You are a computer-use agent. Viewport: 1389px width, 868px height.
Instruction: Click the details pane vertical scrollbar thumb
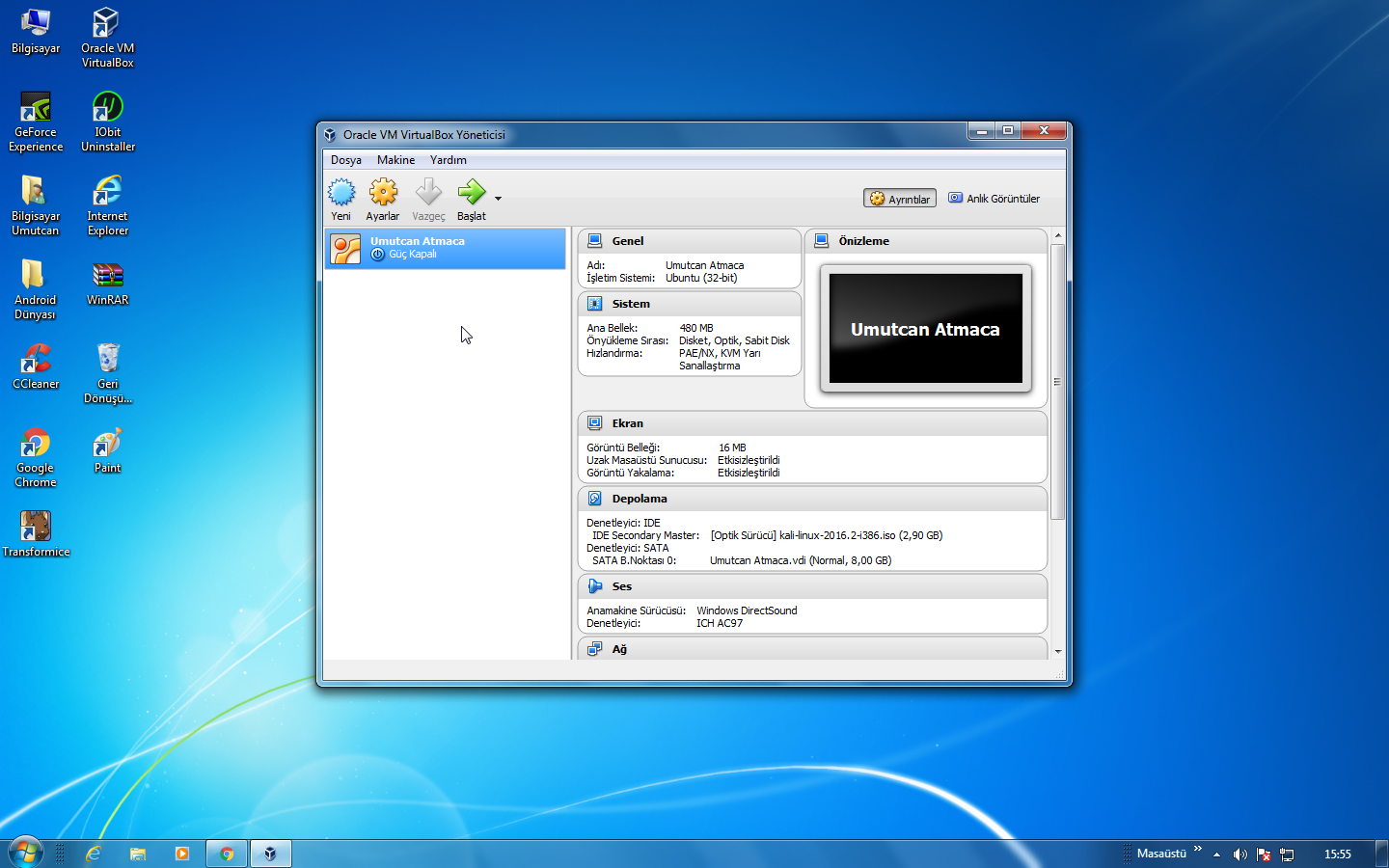1058,382
